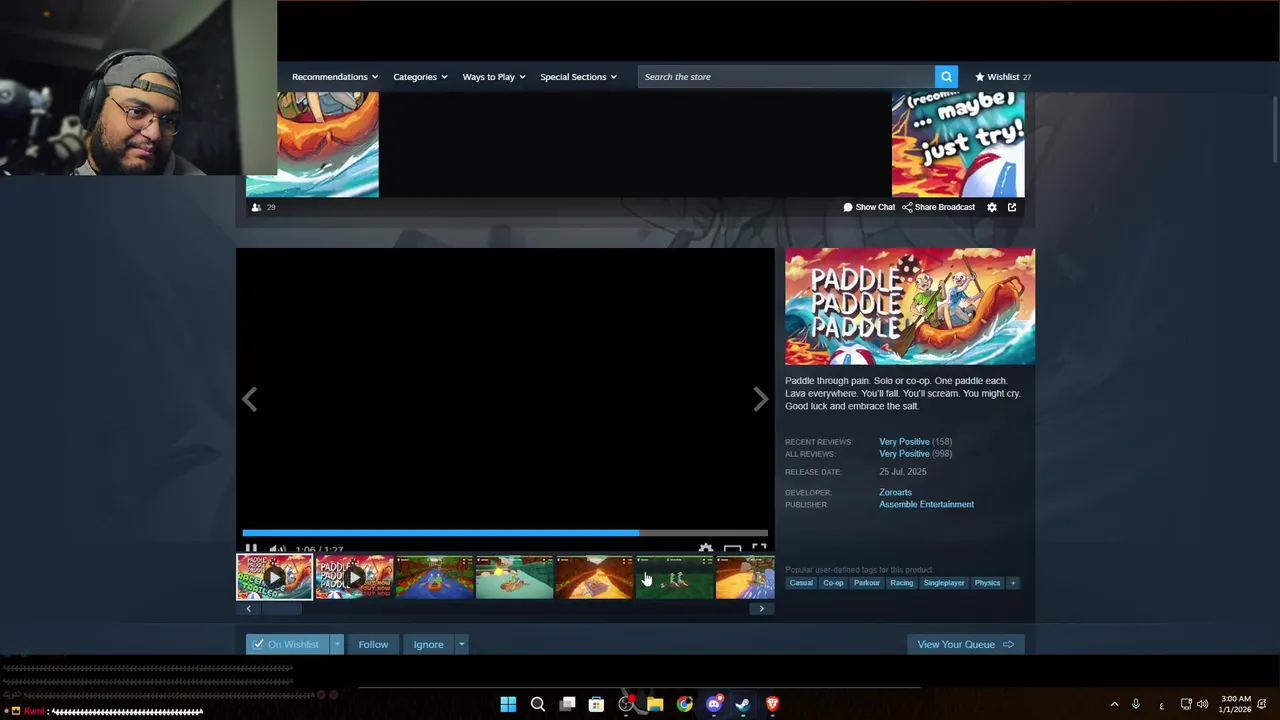Image resolution: width=1280 pixels, height=720 pixels.
Task: Click the Show Chat speech bubble
Action: point(869,207)
